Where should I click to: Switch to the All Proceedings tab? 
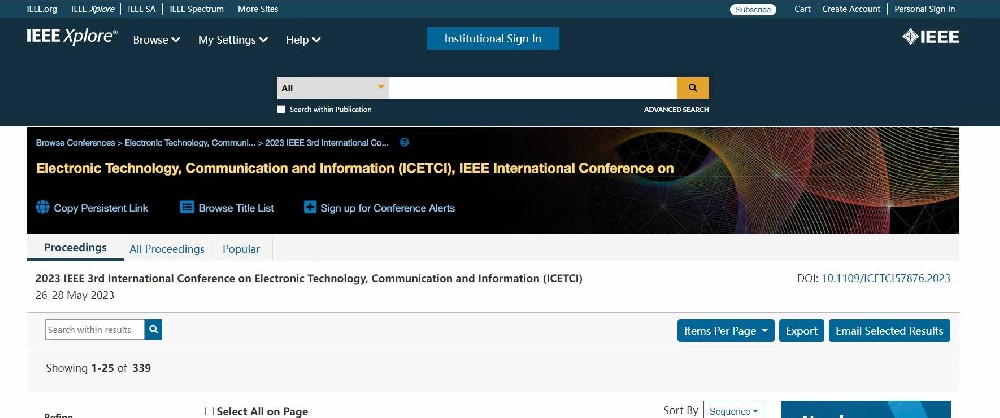pyautogui.click(x=167, y=249)
